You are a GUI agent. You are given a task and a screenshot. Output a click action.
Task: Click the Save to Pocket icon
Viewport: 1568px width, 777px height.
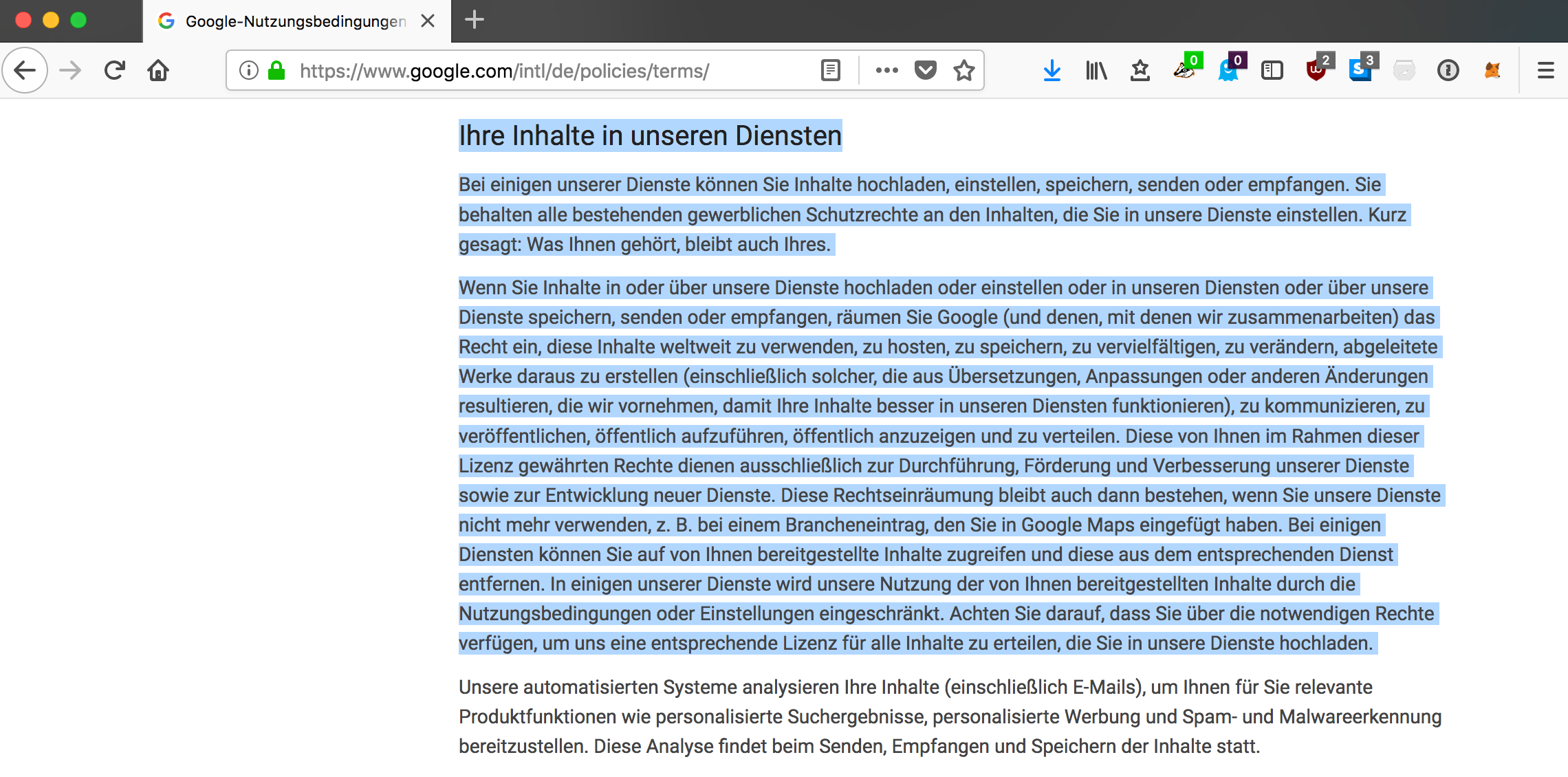pyautogui.click(x=926, y=70)
